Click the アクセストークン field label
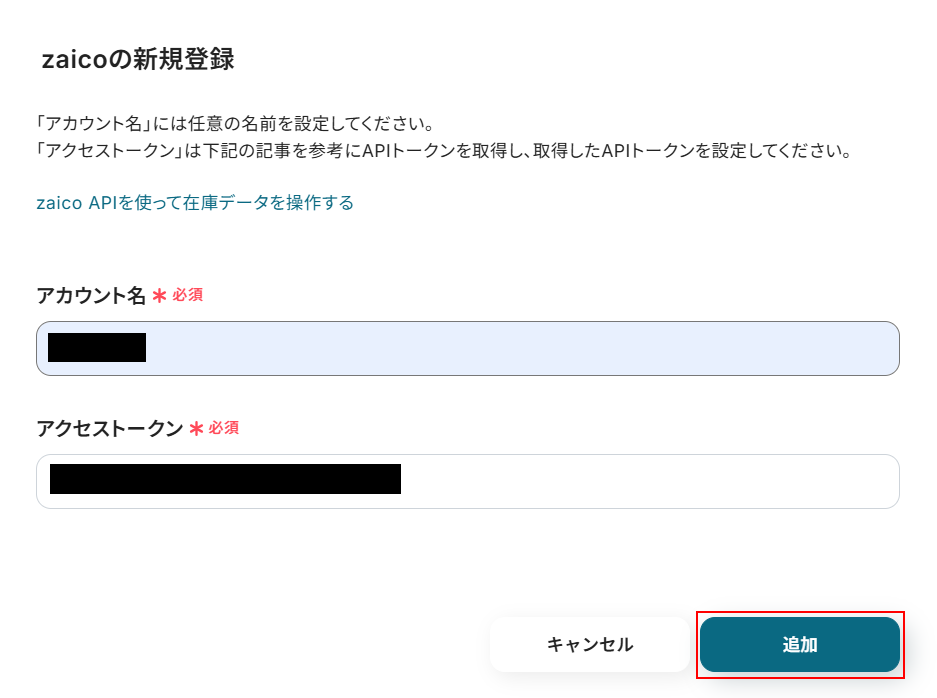This screenshot has height=698, width=937. pyautogui.click(x=109, y=429)
